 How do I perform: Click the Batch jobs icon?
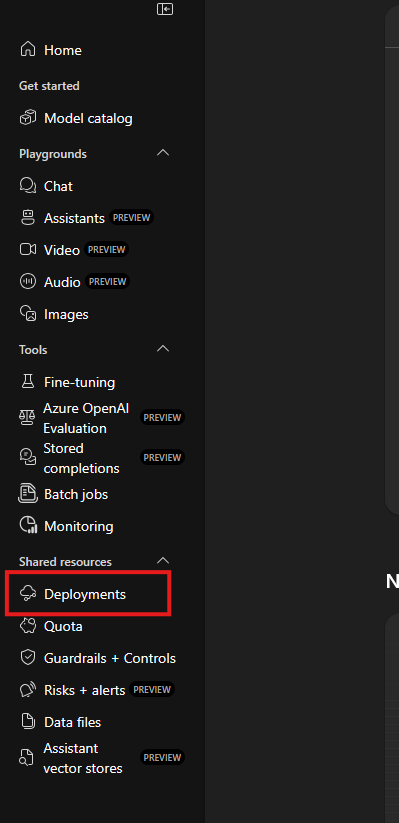pyautogui.click(x=28, y=494)
